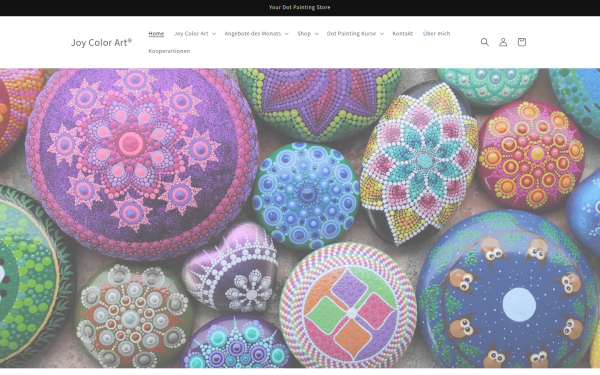Expand the Dot Painting Kurse dropdown

355,34
